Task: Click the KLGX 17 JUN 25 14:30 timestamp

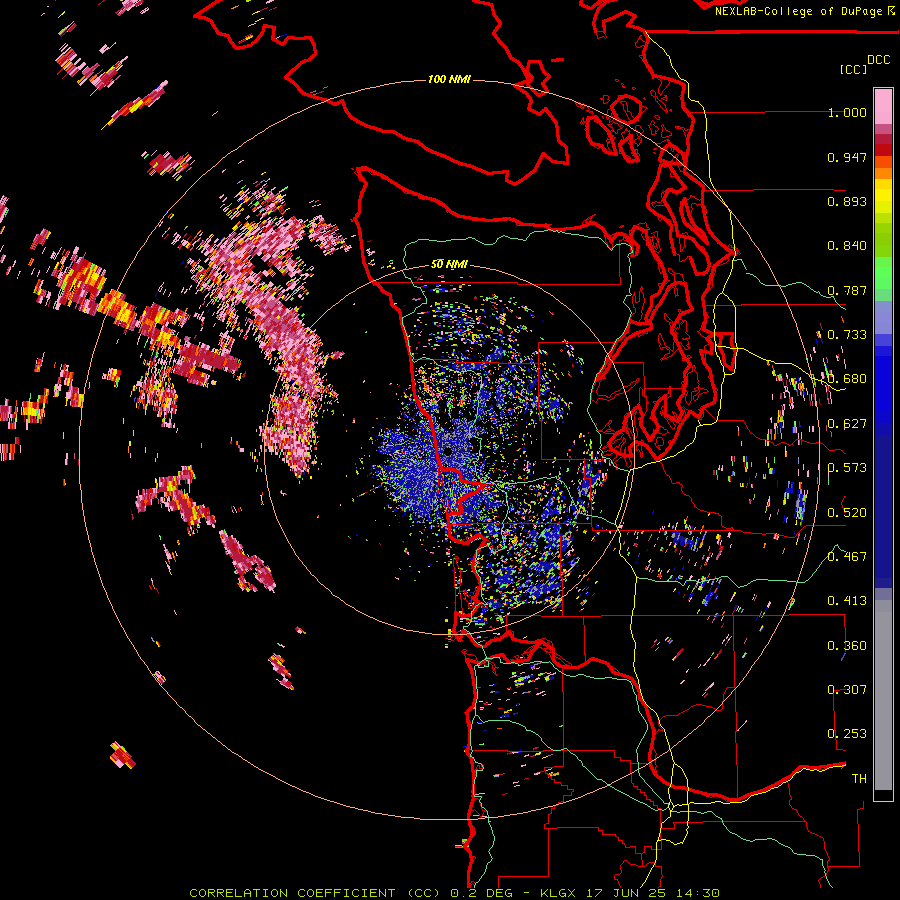Action: [630, 893]
